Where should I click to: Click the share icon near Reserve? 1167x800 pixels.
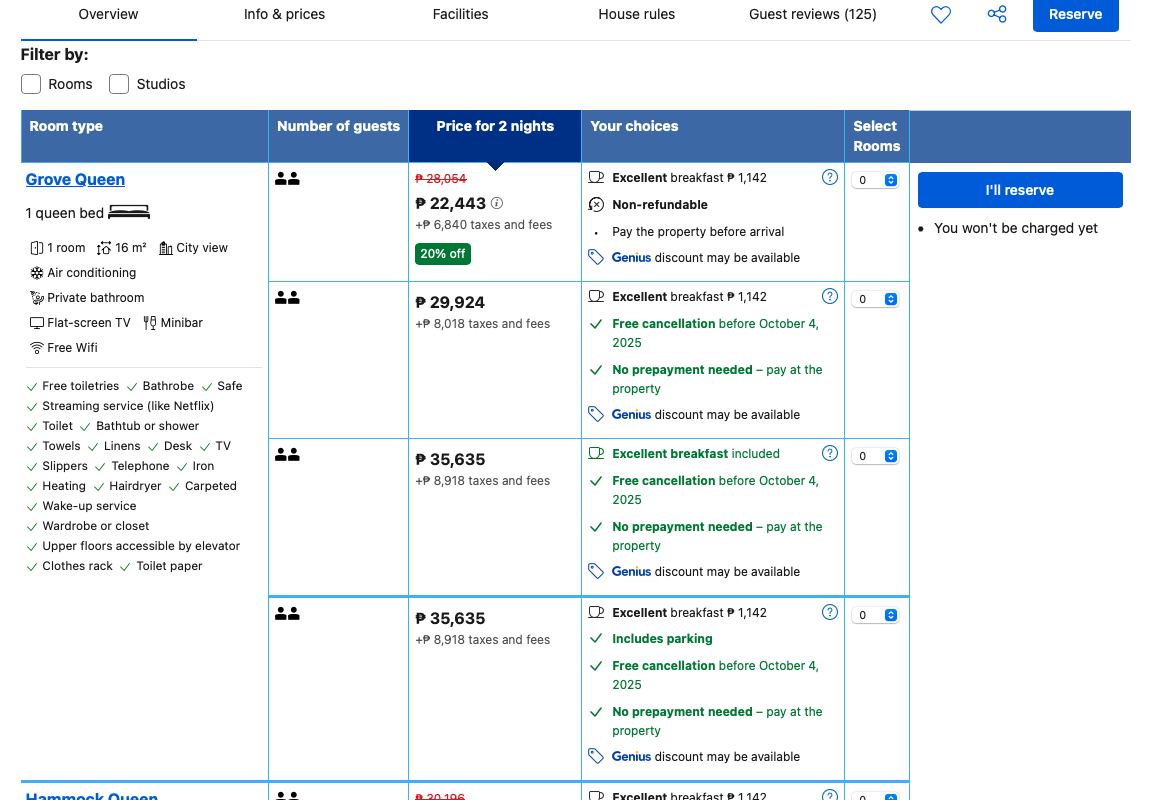(x=996, y=15)
